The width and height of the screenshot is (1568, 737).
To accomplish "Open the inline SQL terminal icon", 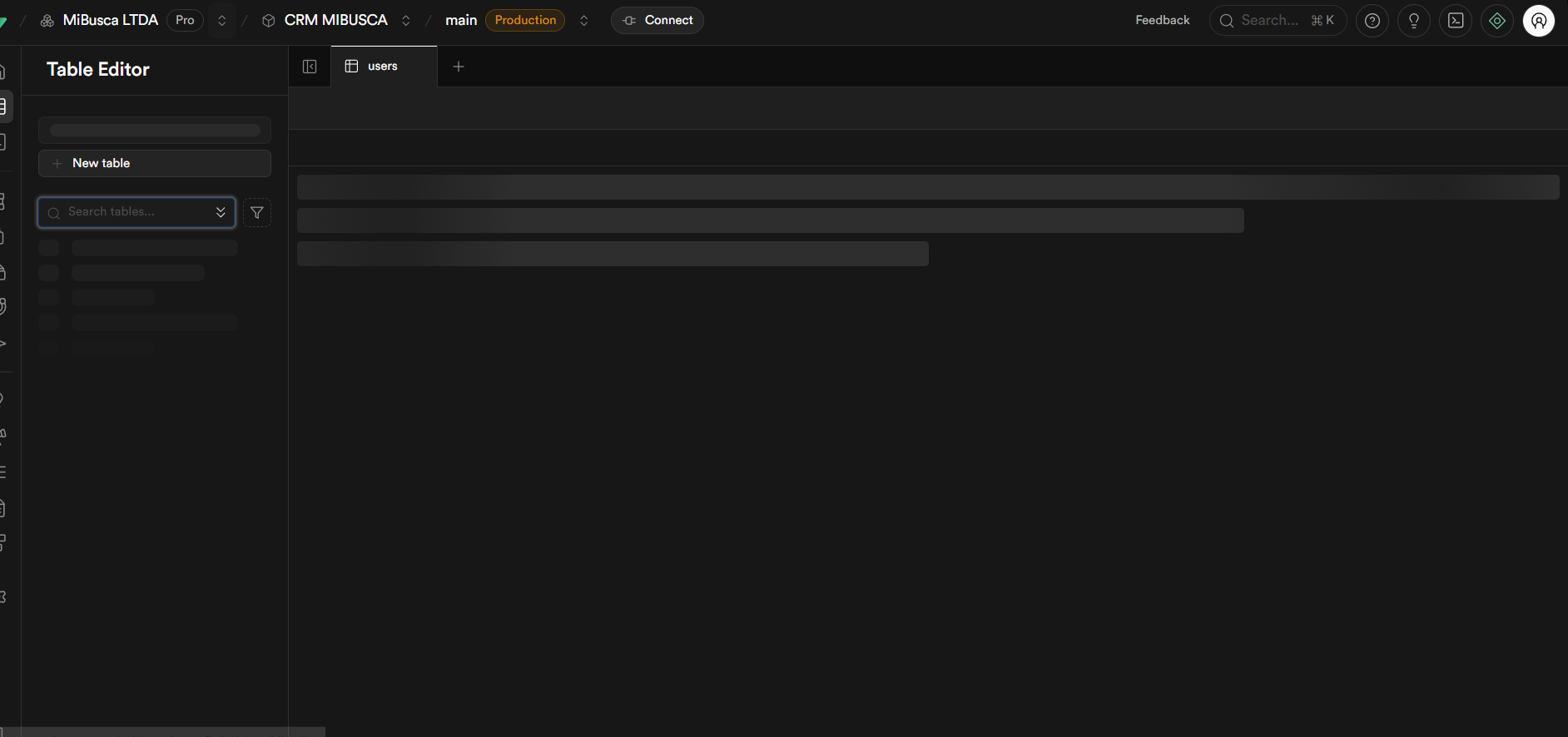I will tap(1456, 21).
